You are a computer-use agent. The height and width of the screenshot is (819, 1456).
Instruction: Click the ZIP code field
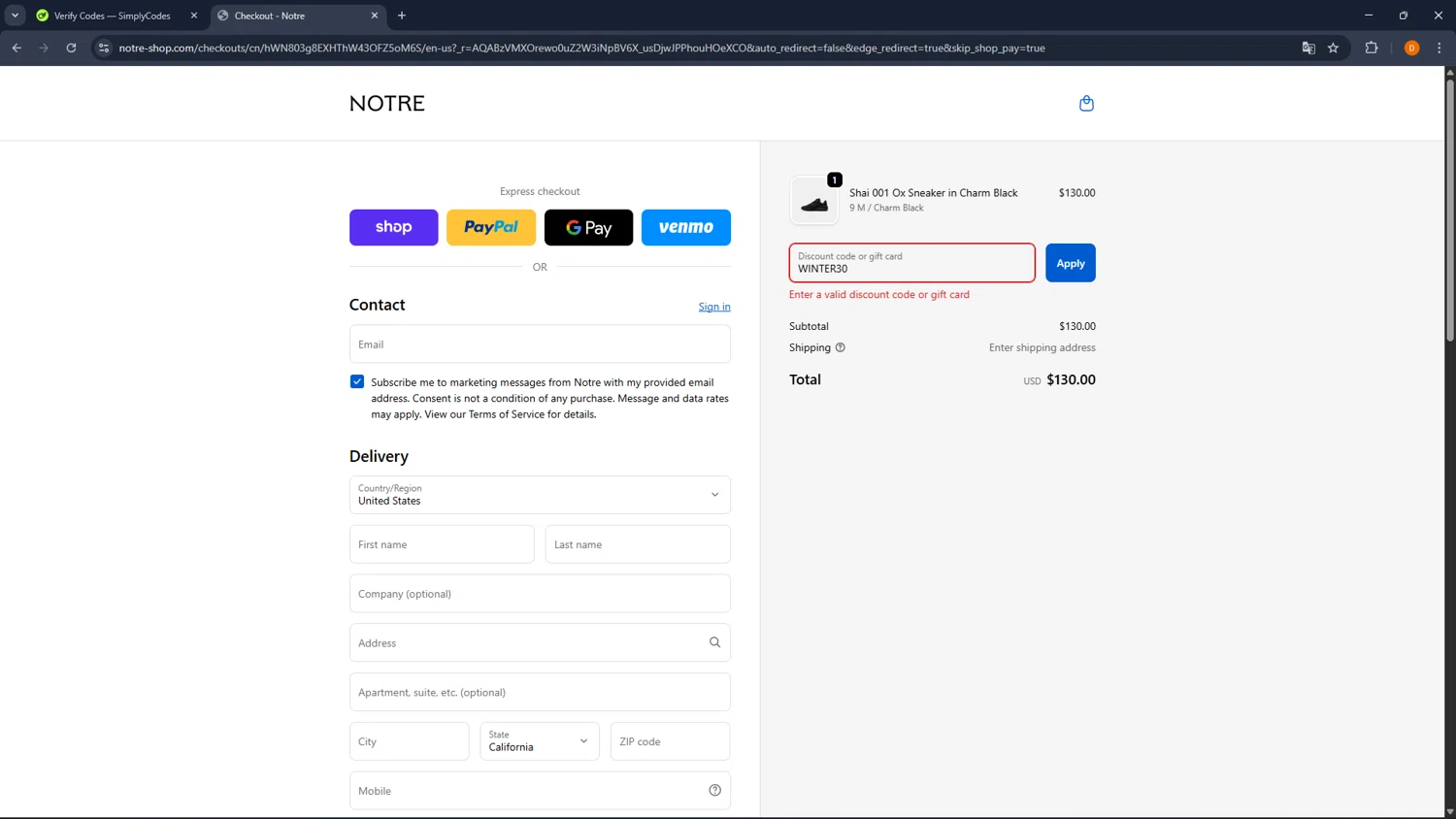(670, 741)
